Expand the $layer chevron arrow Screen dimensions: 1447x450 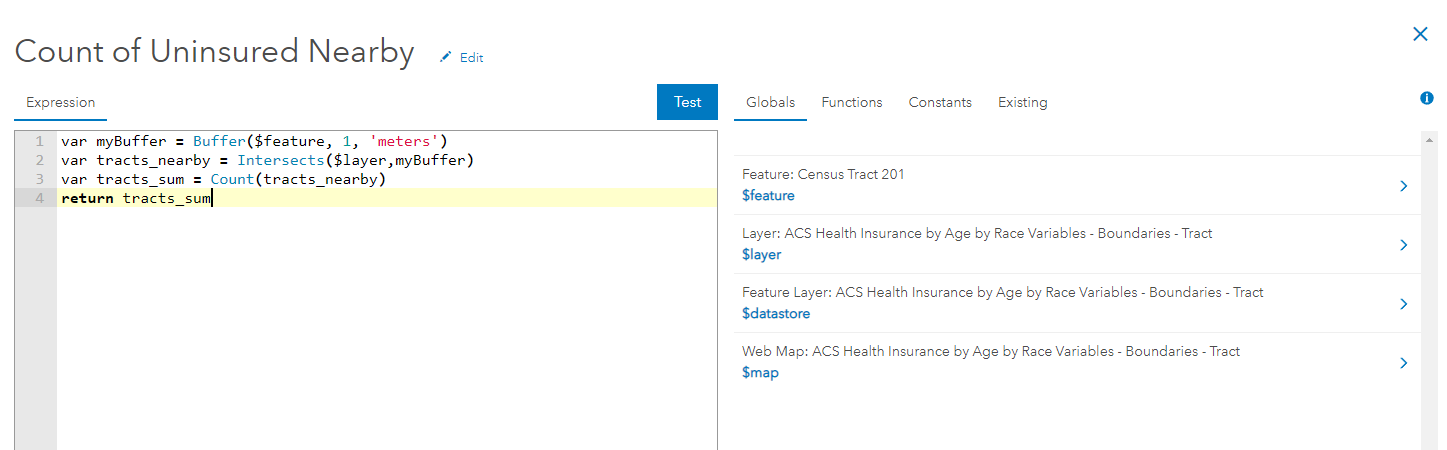(x=1404, y=245)
